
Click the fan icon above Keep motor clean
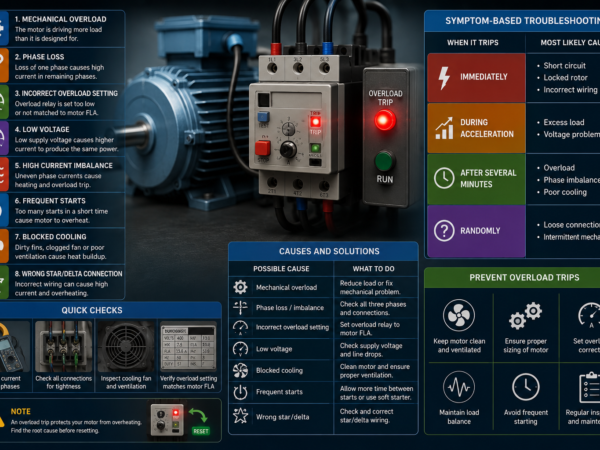pyautogui.click(x=459, y=315)
